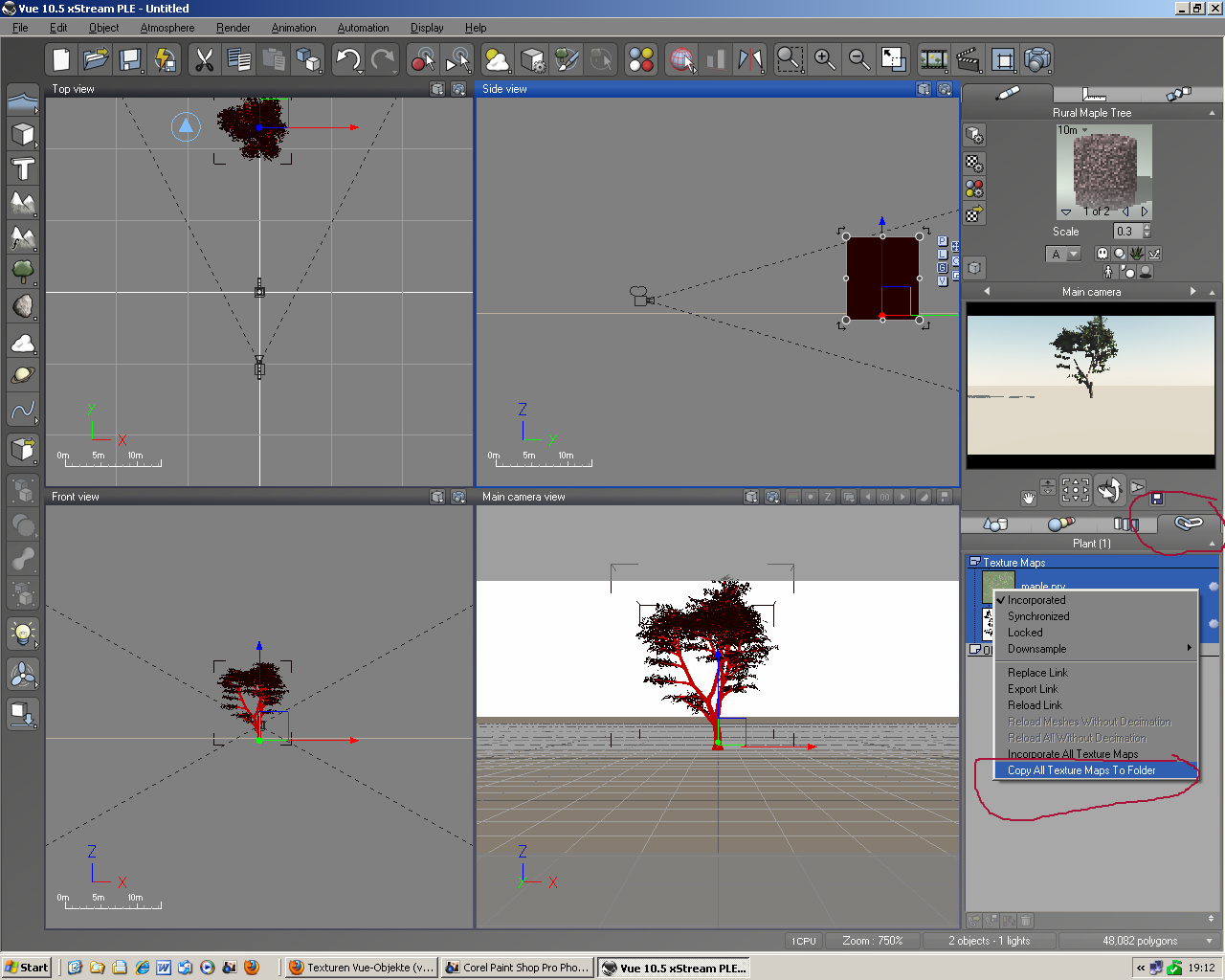Choose Copy All Texture Maps To Folder
This screenshot has width=1225, height=980.
[1081, 770]
